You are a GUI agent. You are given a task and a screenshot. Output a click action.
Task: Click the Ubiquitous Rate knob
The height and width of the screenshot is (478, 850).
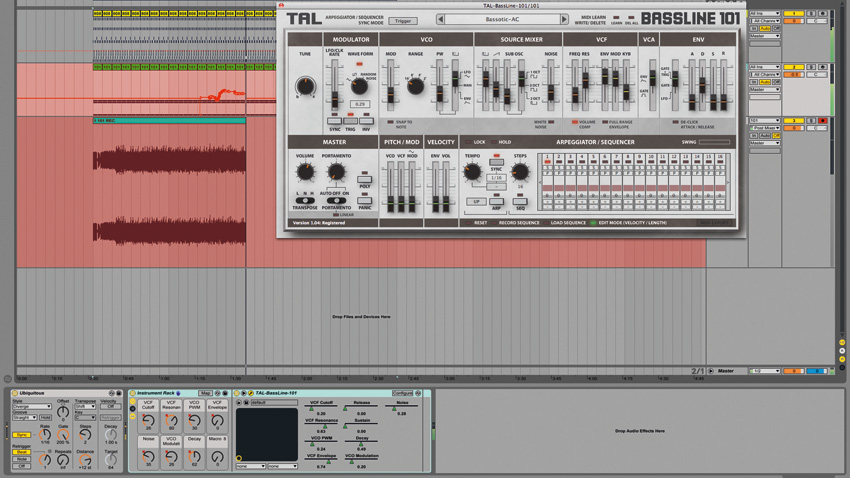(45, 434)
